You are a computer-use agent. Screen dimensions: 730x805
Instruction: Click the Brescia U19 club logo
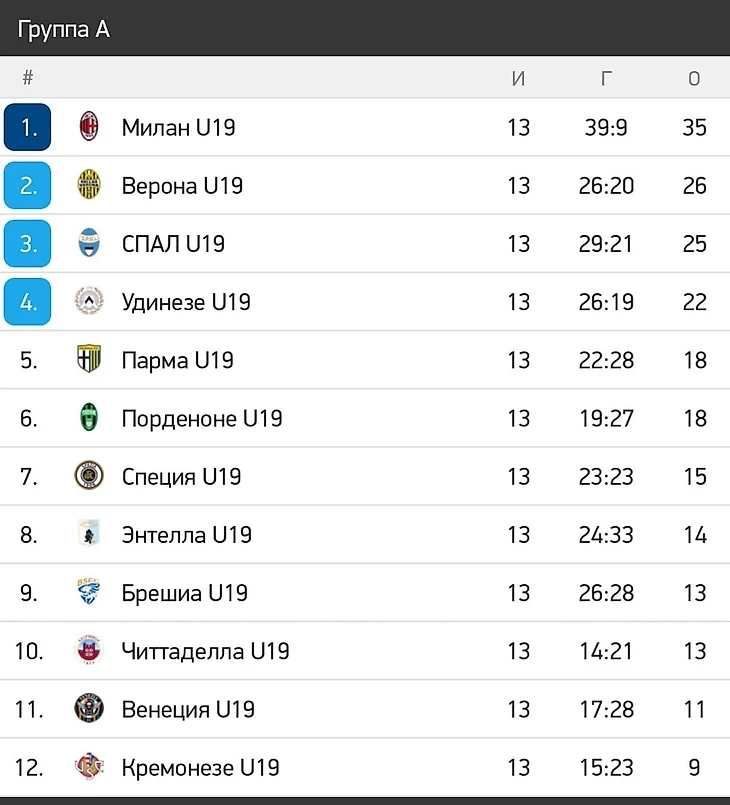click(x=89, y=592)
